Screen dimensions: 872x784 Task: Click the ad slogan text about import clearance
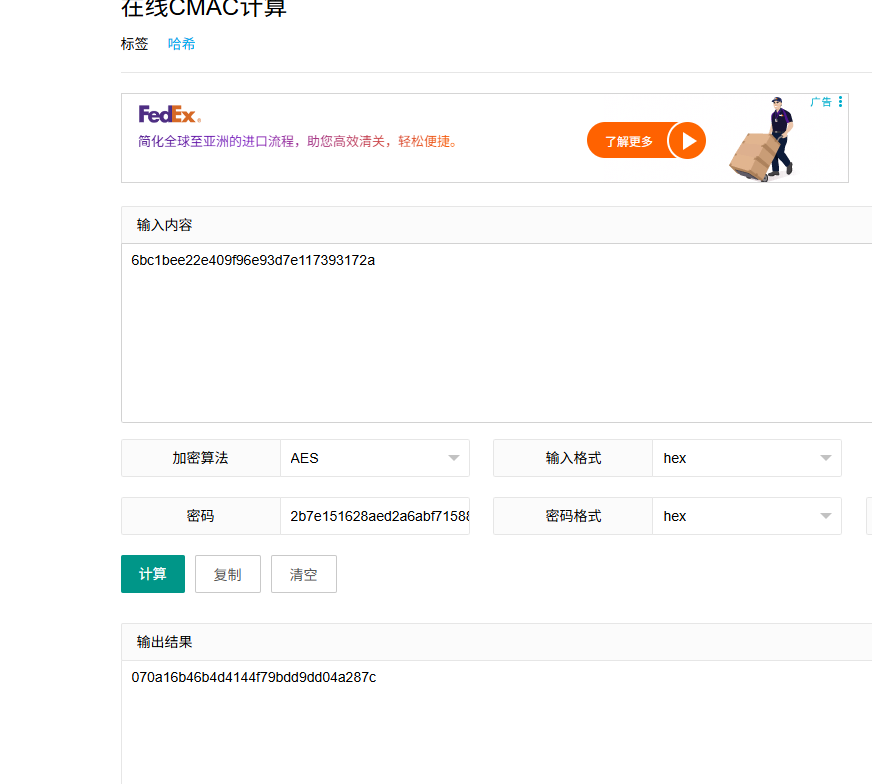point(295,140)
